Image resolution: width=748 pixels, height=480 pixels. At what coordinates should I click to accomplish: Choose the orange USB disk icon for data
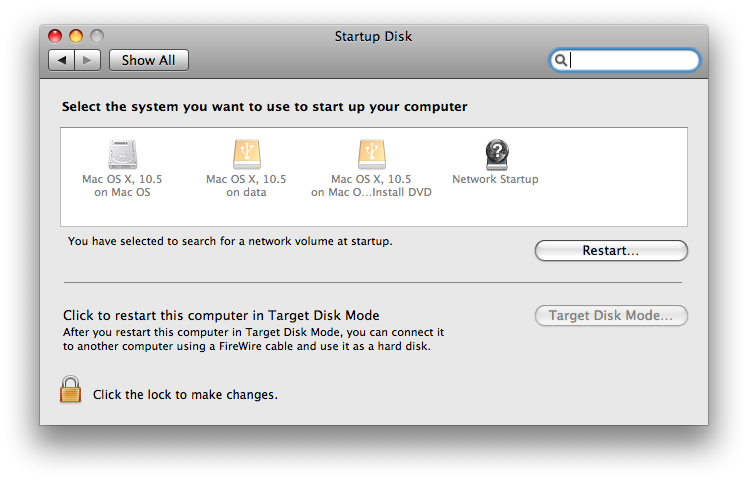pyautogui.click(x=246, y=153)
